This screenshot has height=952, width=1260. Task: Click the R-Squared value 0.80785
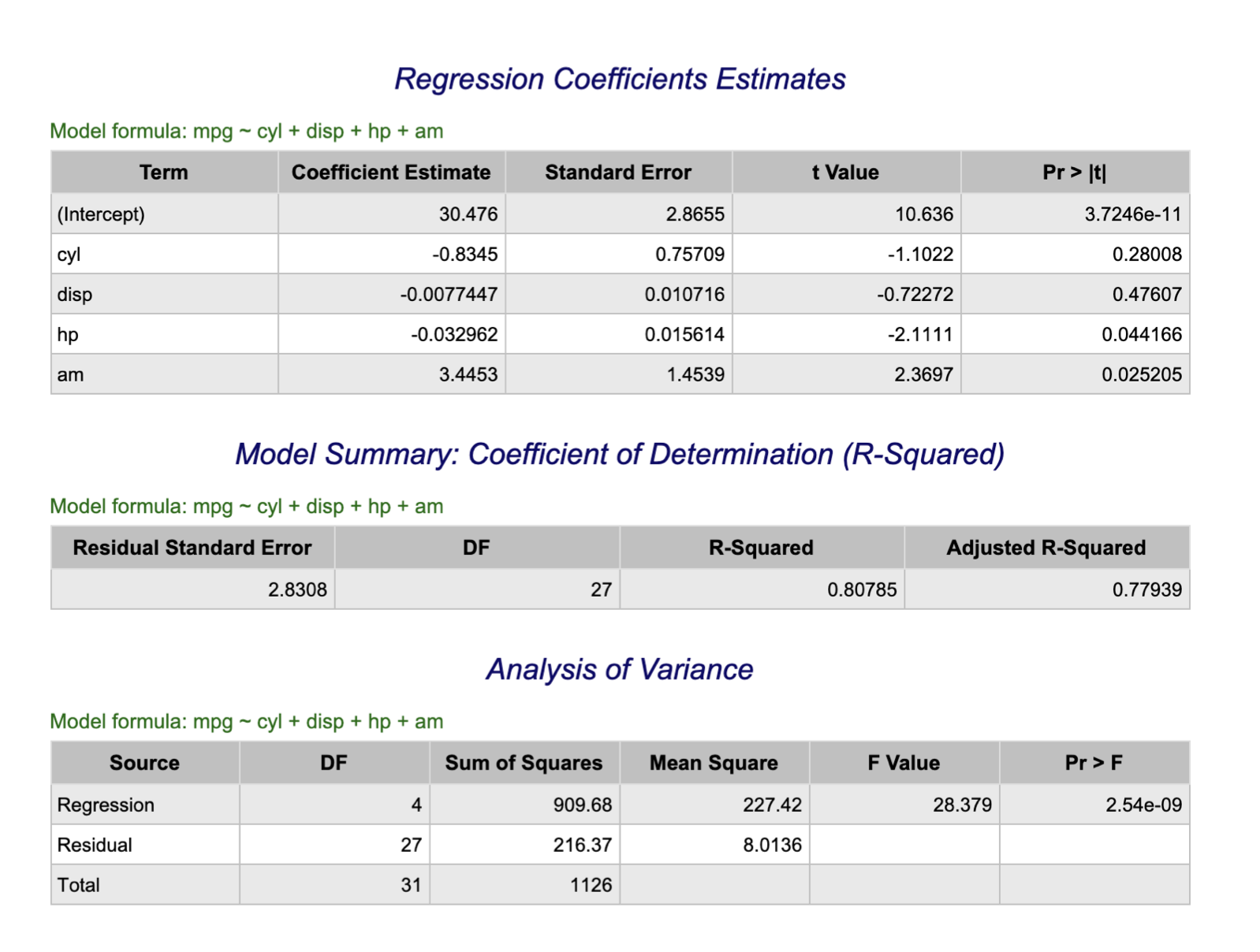tap(862, 589)
